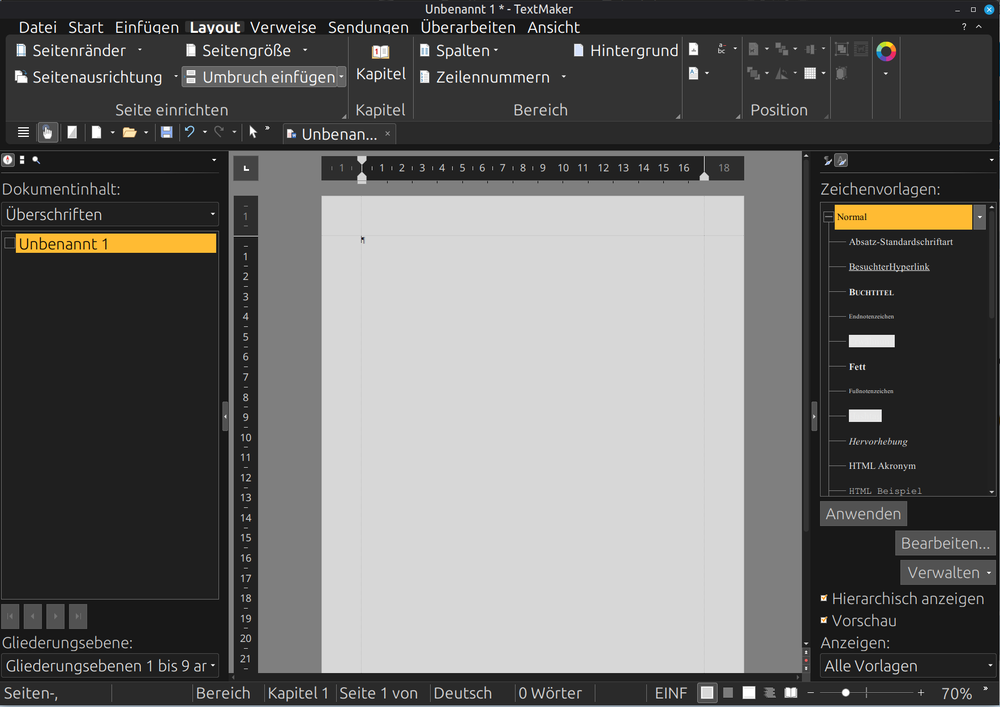Click the Hintergrund button
The height and width of the screenshot is (707, 1000).
(626, 50)
